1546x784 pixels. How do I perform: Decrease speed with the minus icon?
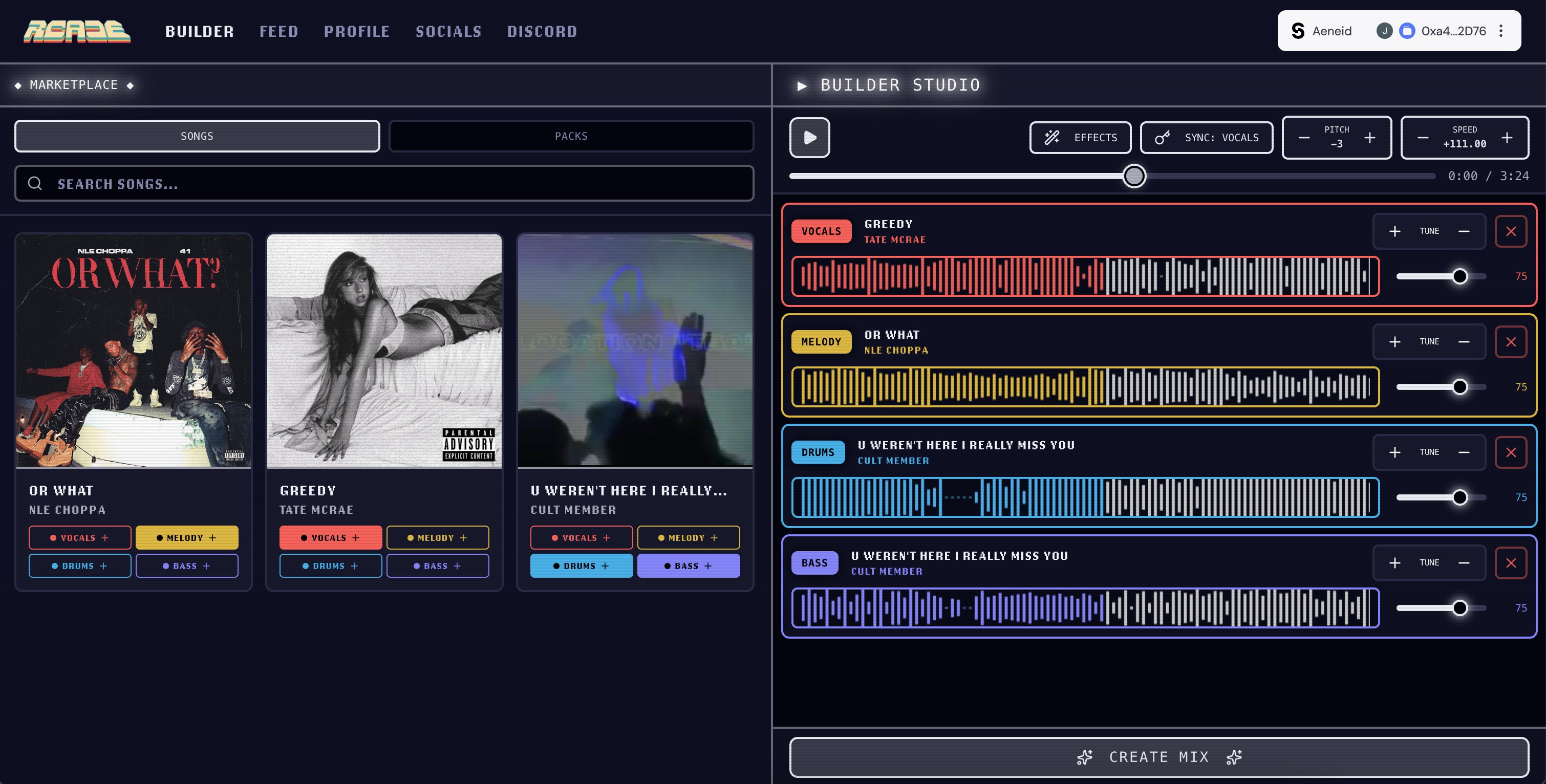1423,138
